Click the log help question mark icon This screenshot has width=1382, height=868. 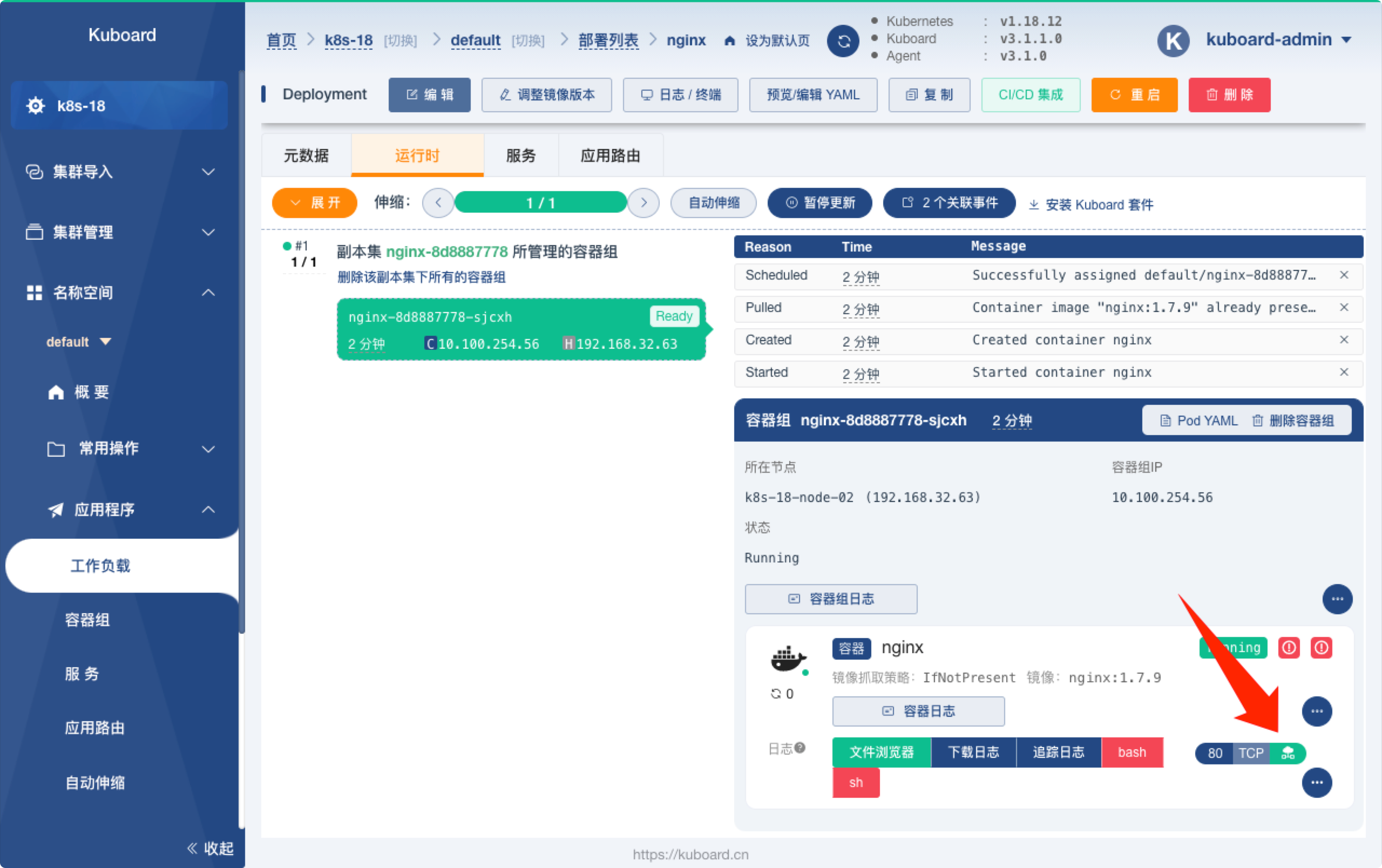(x=800, y=748)
